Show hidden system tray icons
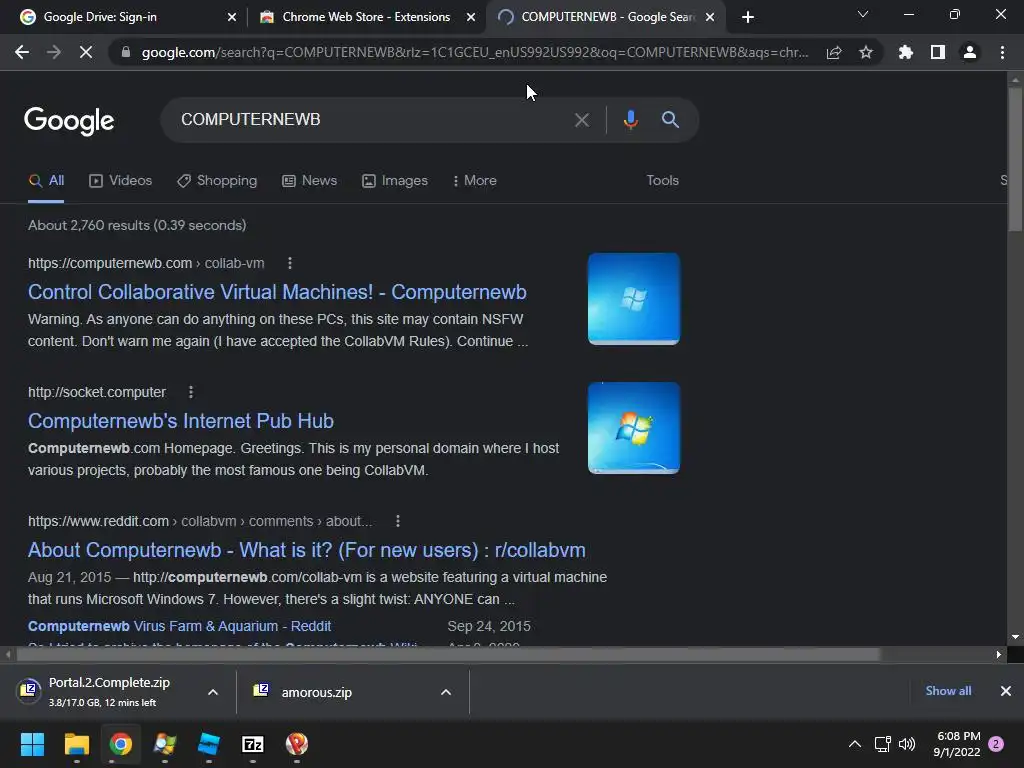Viewport: 1024px width, 768px height. click(x=854, y=744)
